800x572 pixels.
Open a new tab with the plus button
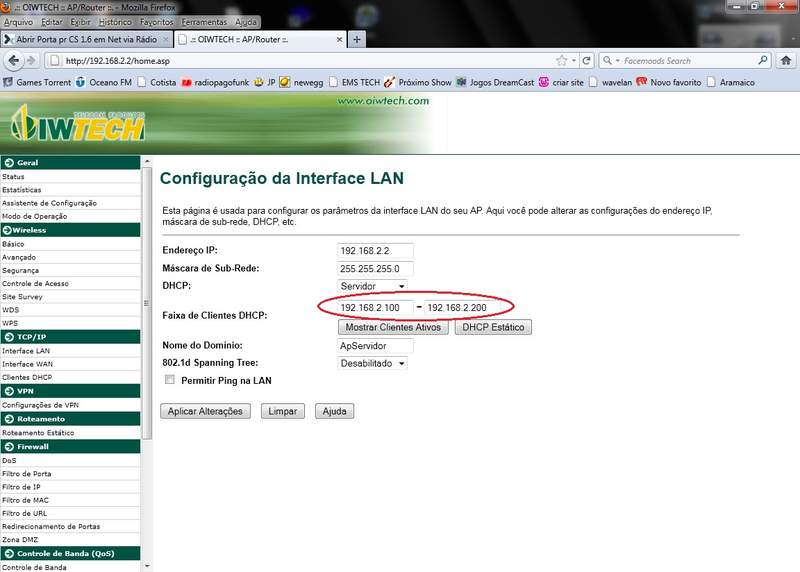[x=357, y=39]
